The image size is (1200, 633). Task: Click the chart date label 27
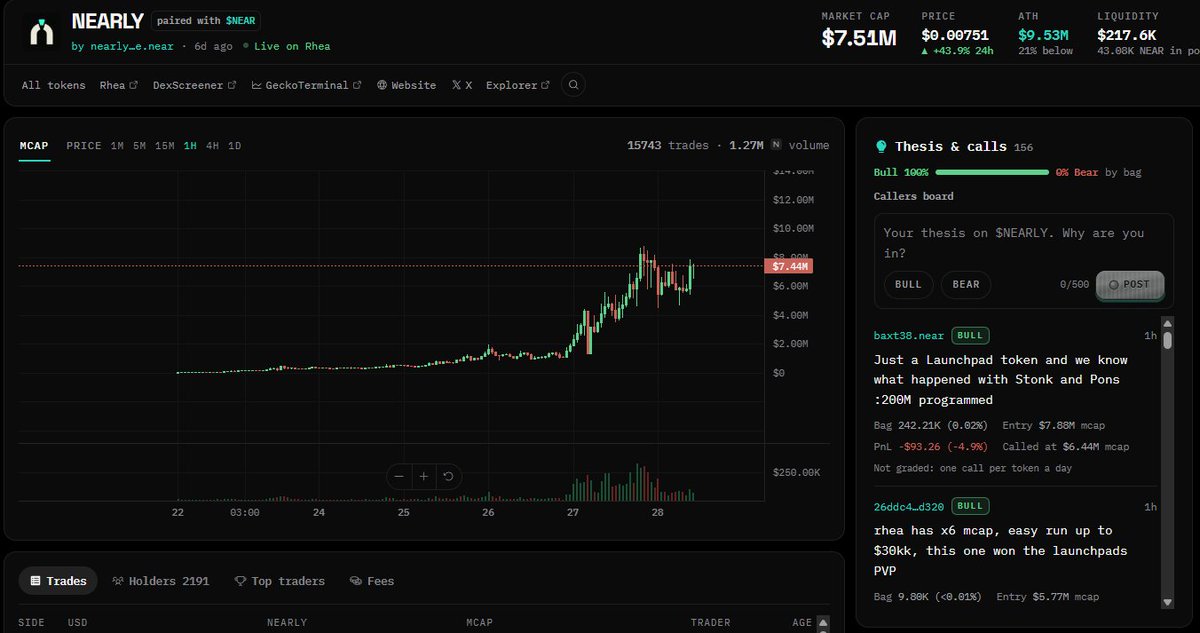tap(573, 512)
